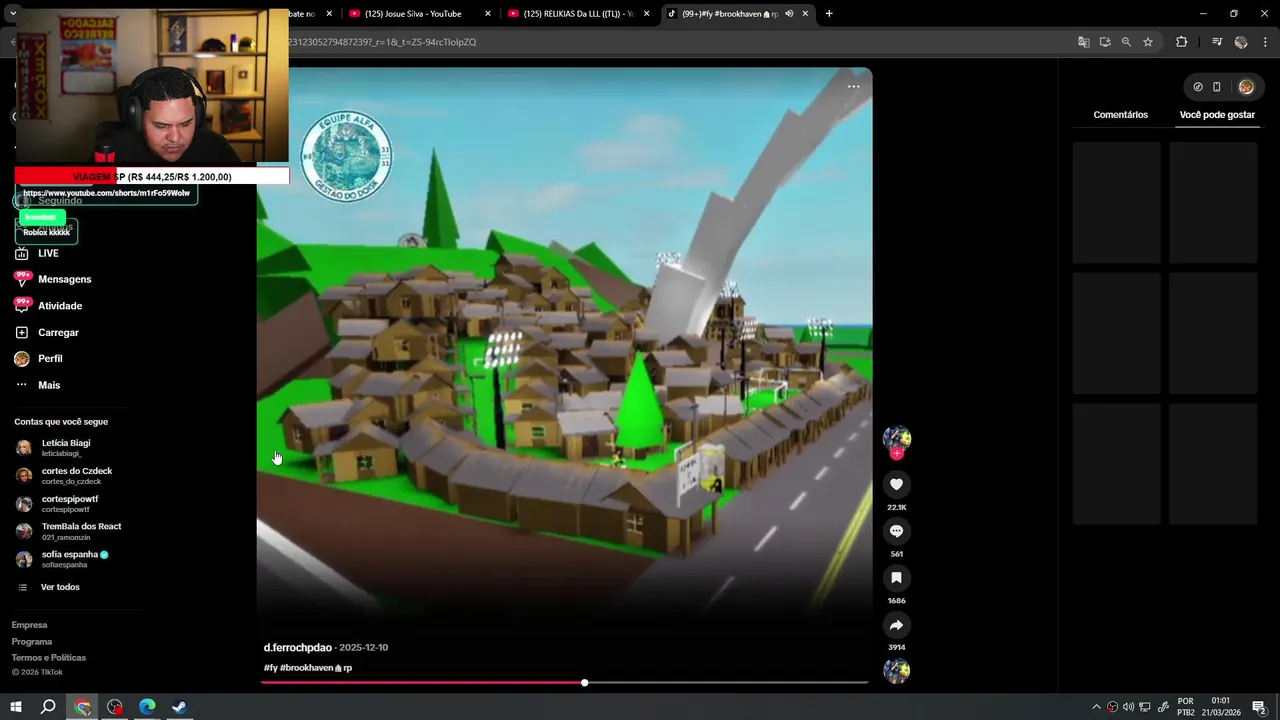Open Windows taskbar search
Viewport: 1280px width, 720px height.
[48, 707]
